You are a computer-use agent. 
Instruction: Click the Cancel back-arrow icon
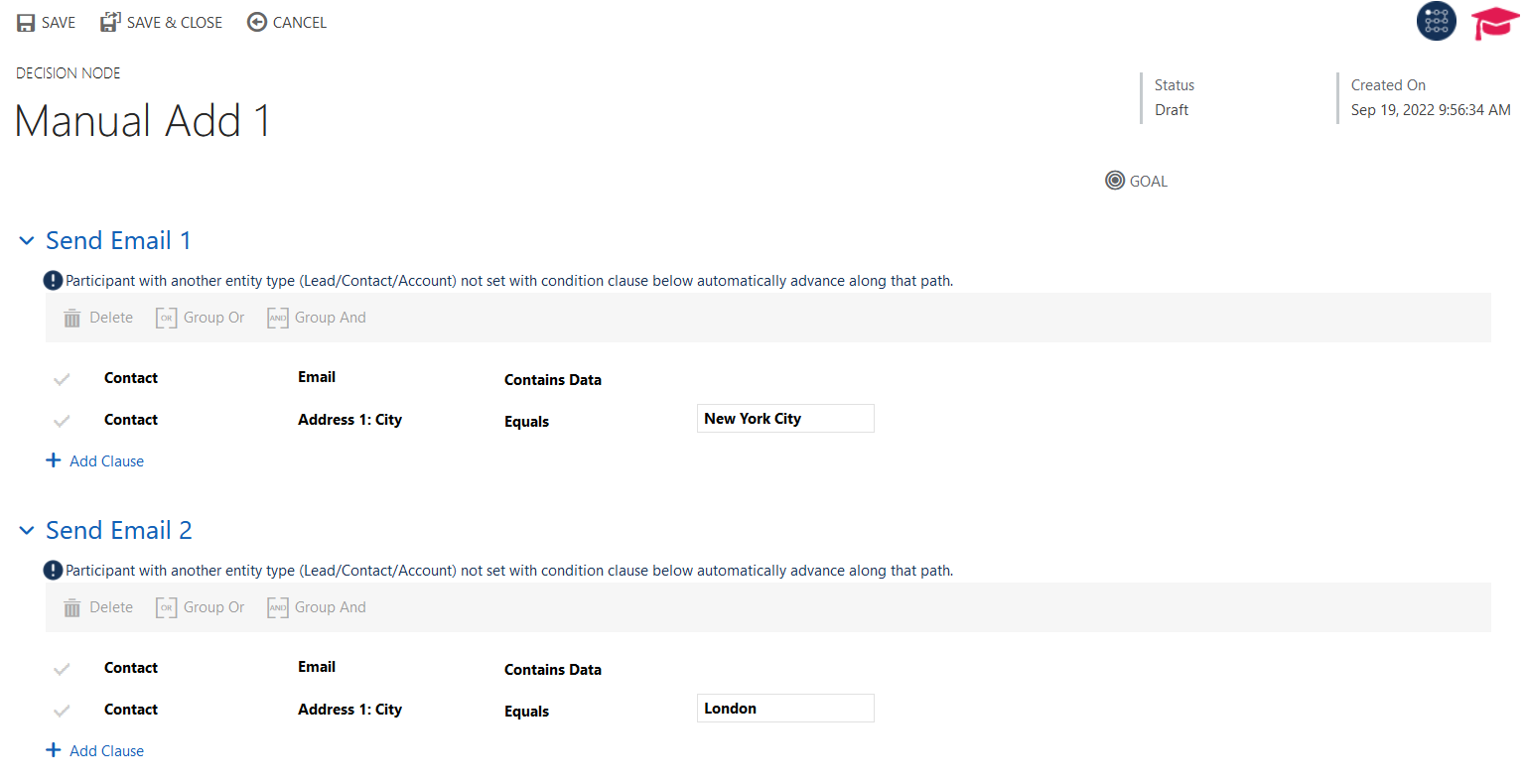point(257,22)
